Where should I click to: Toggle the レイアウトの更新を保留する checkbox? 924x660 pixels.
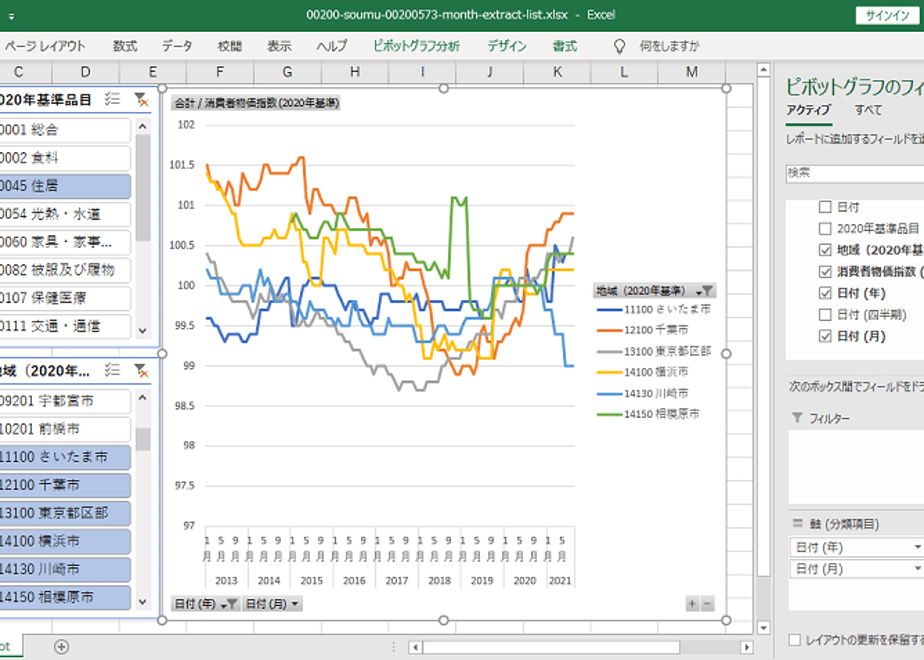[x=794, y=640]
